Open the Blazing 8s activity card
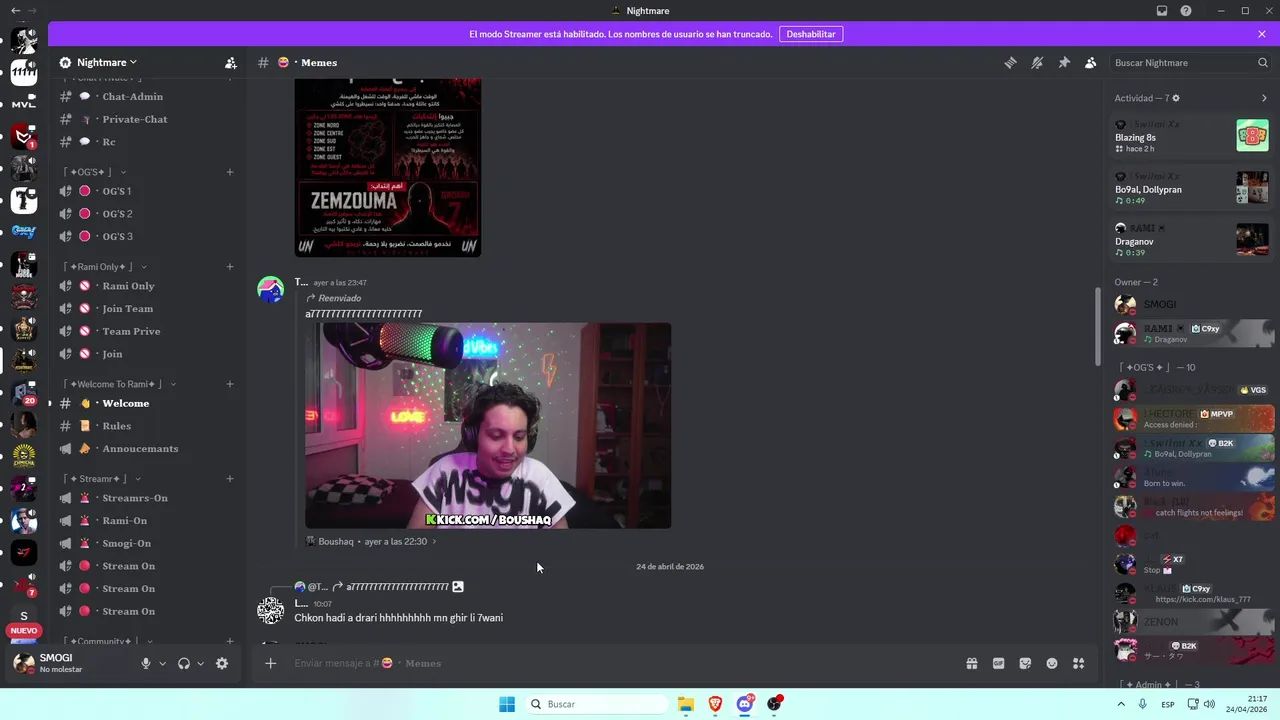This screenshot has height=720, width=1280. point(1192,135)
